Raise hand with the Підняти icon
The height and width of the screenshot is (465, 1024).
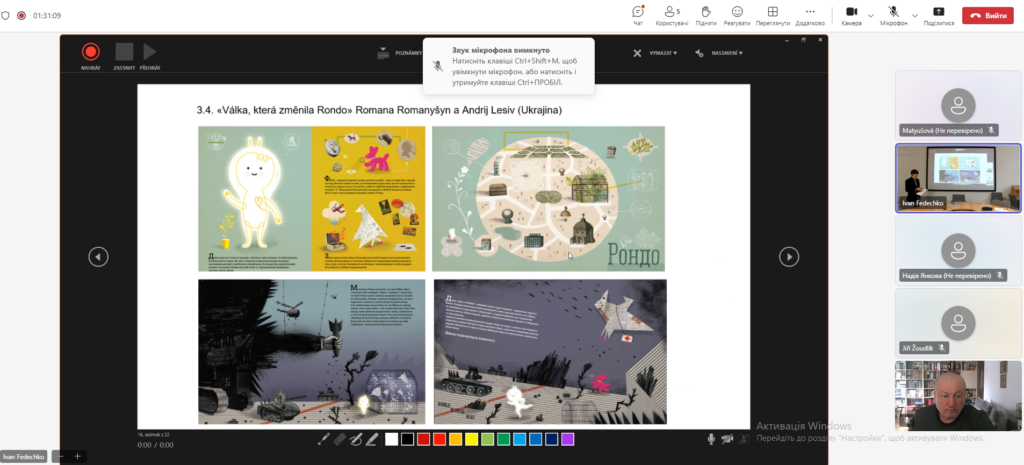pos(706,15)
